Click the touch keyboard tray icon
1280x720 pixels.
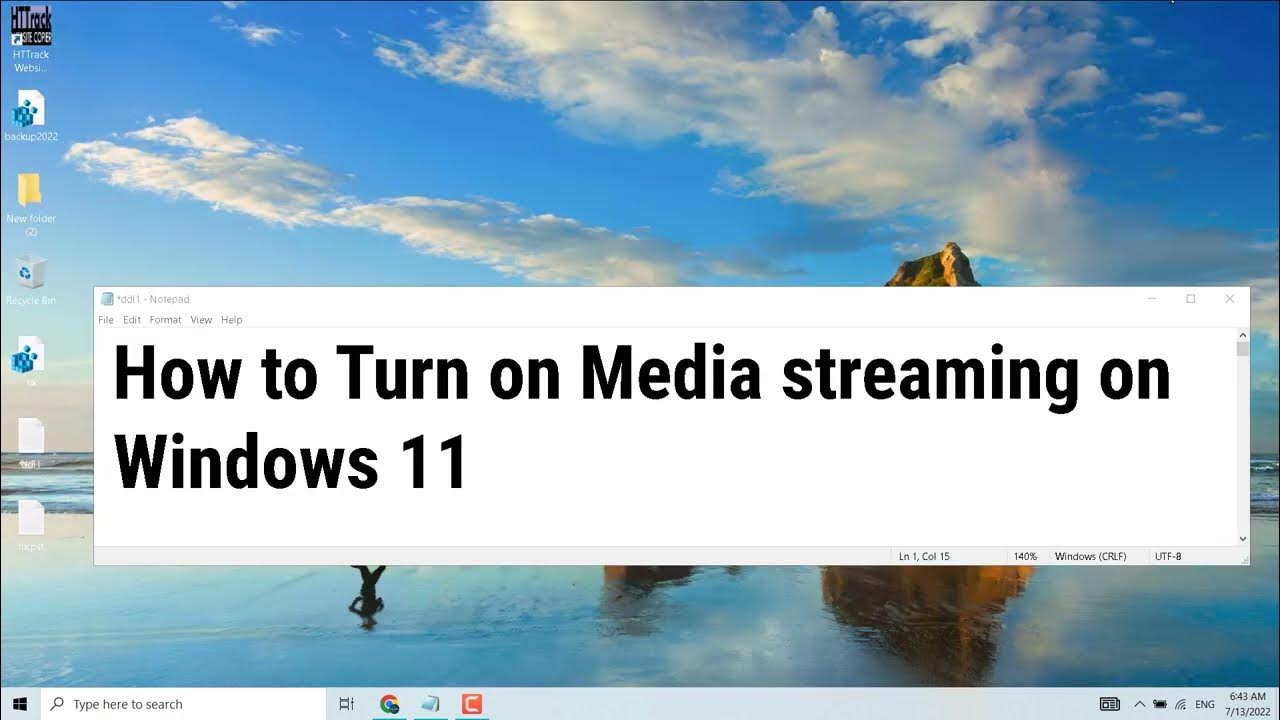tap(1109, 704)
